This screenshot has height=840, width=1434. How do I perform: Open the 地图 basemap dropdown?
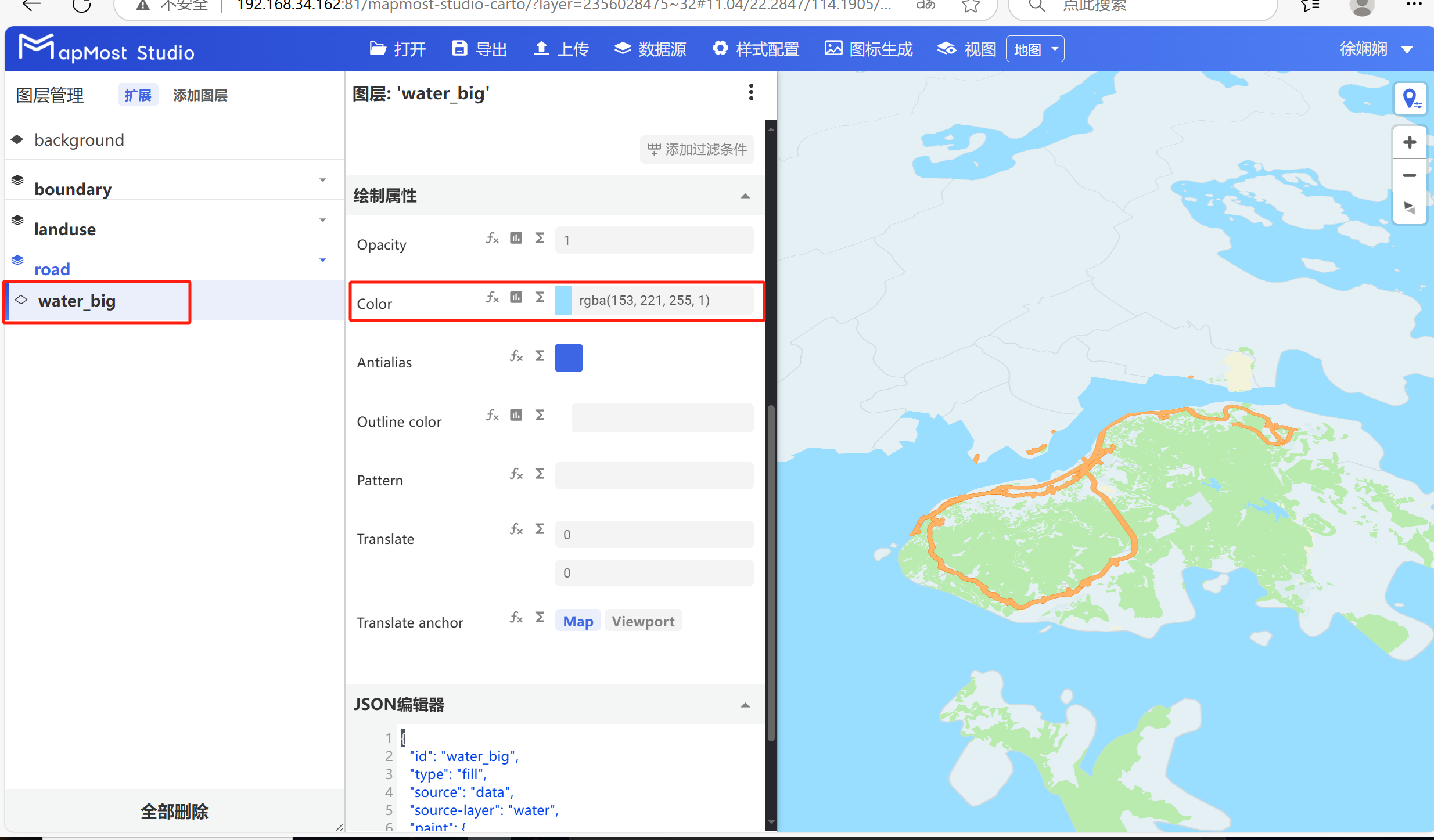[1034, 49]
